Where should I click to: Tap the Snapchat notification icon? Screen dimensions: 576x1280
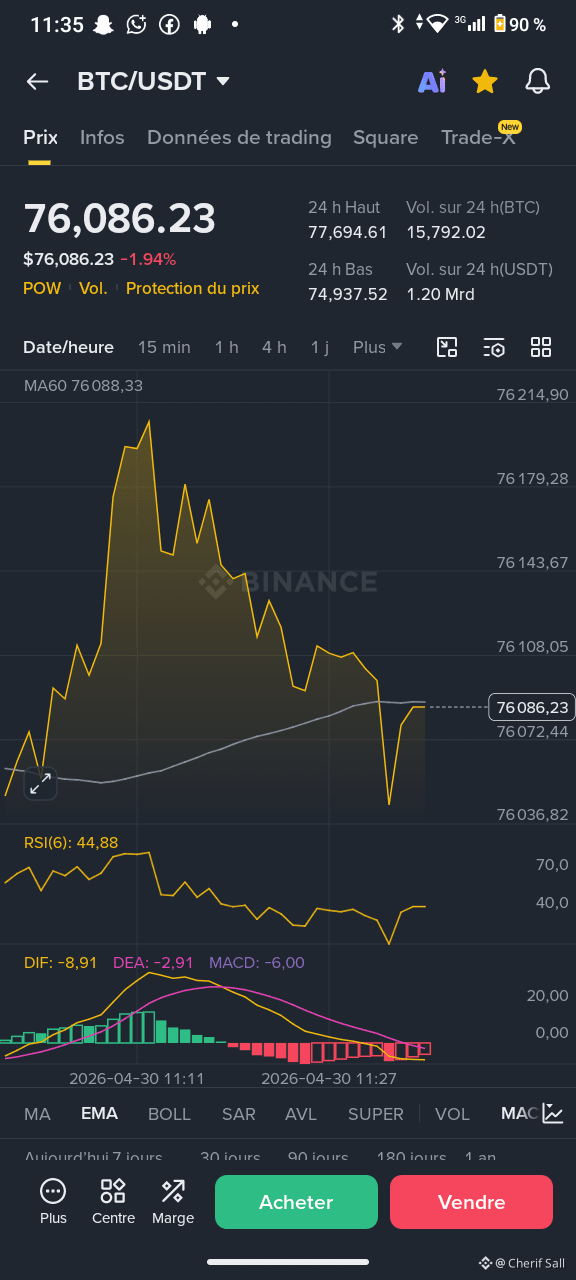tap(105, 24)
